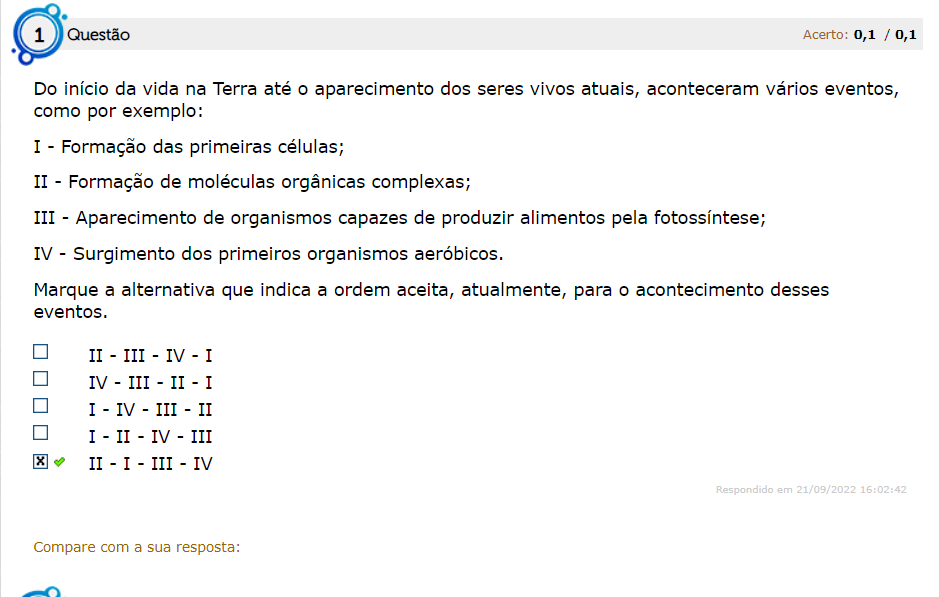Click the green correct-answer check mark
Screen dimensions: 939x597
click(x=60, y=462)
